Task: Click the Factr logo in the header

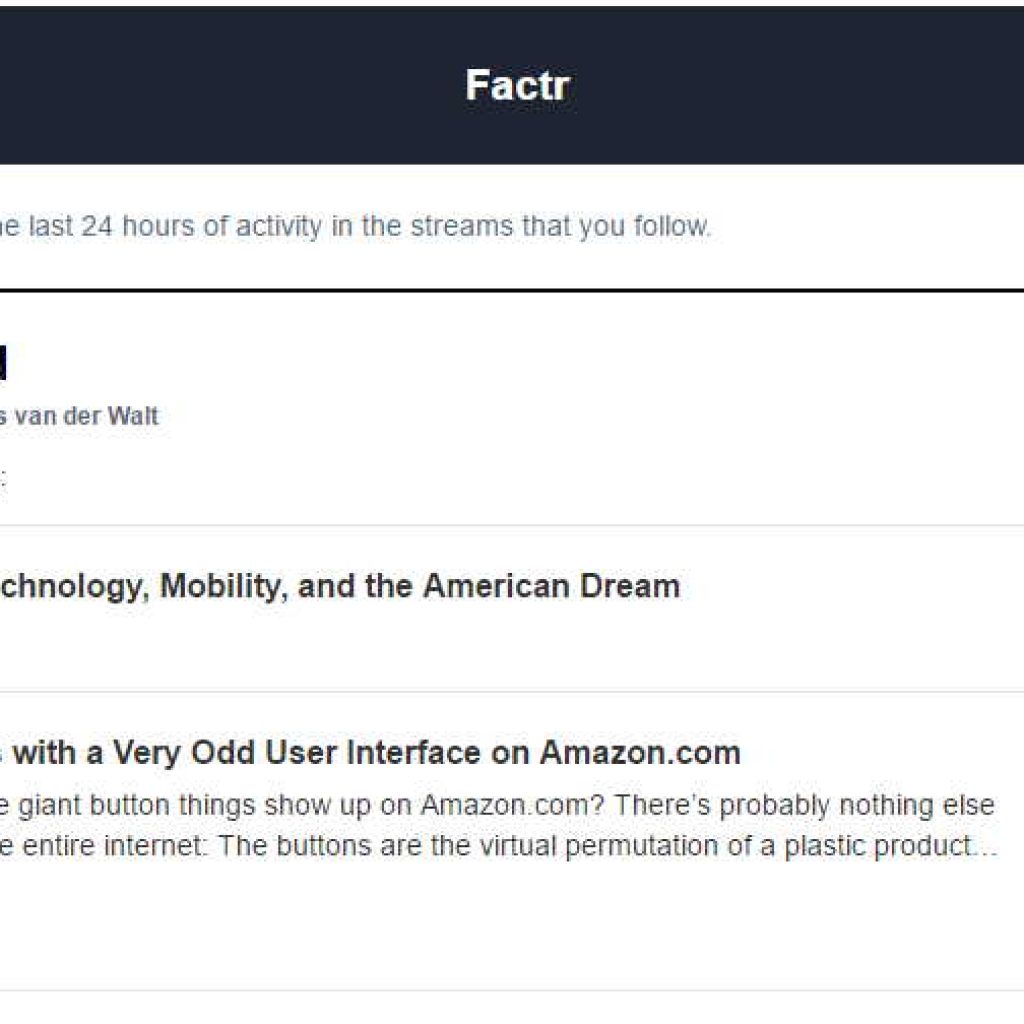Action: (x=517, y=86)
